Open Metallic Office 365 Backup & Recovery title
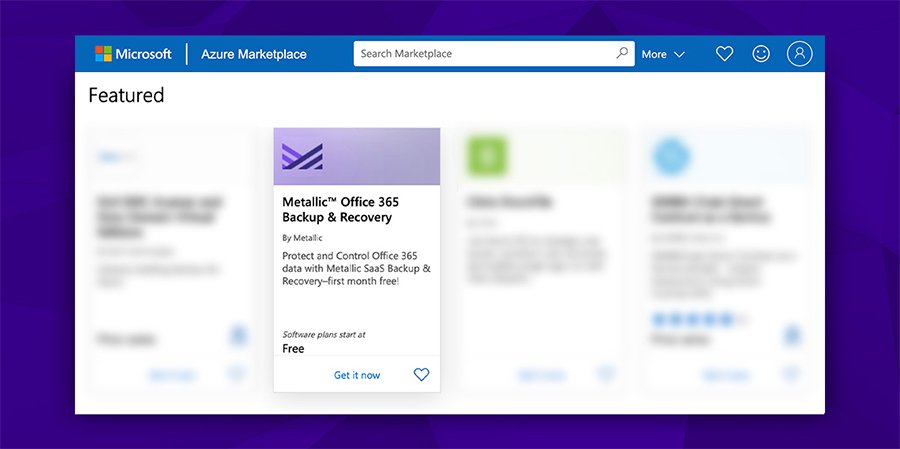The width and height of the screenshot is (900, 449). tap(340, 209)
